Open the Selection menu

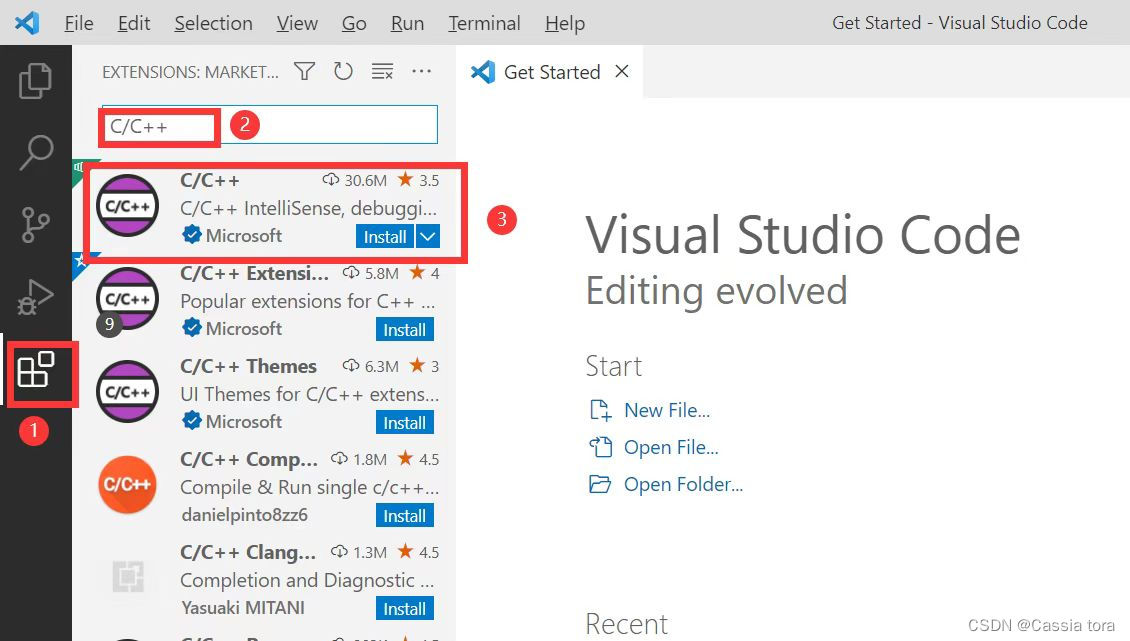coord(213,23)
